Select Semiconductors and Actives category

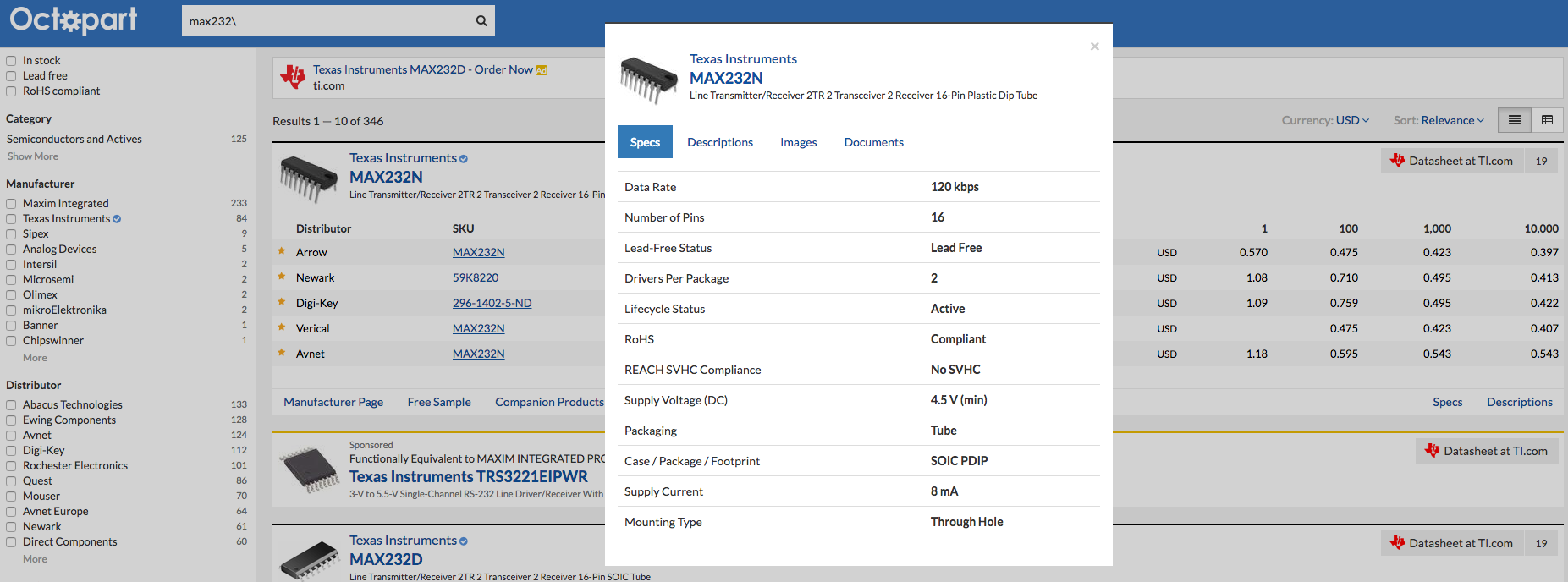tap(74, 139)
